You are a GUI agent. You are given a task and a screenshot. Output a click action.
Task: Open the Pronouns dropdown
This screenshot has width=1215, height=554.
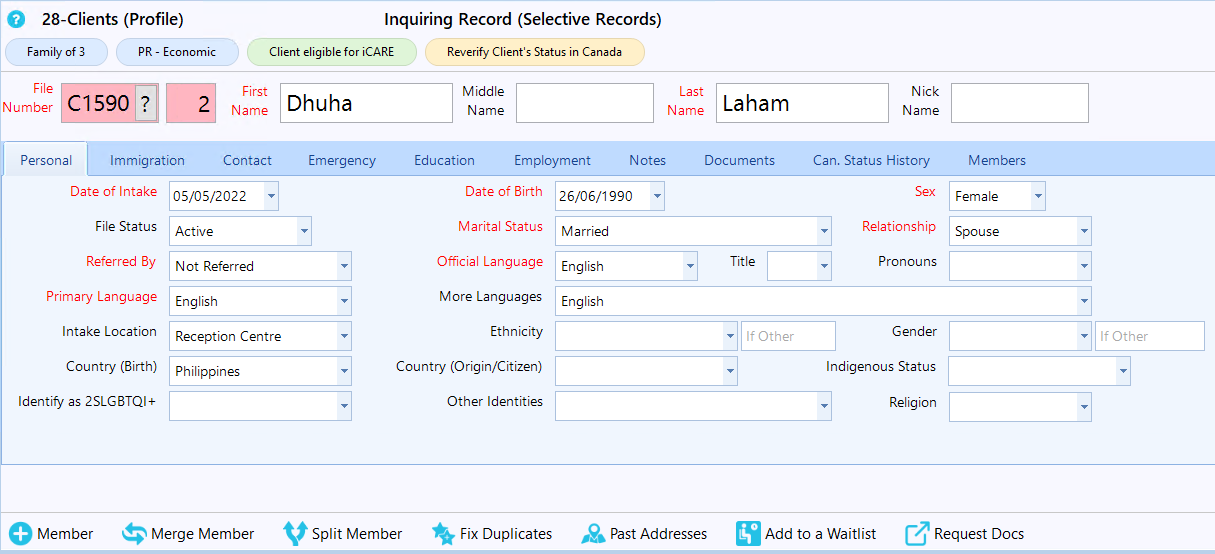[1084, 266]
